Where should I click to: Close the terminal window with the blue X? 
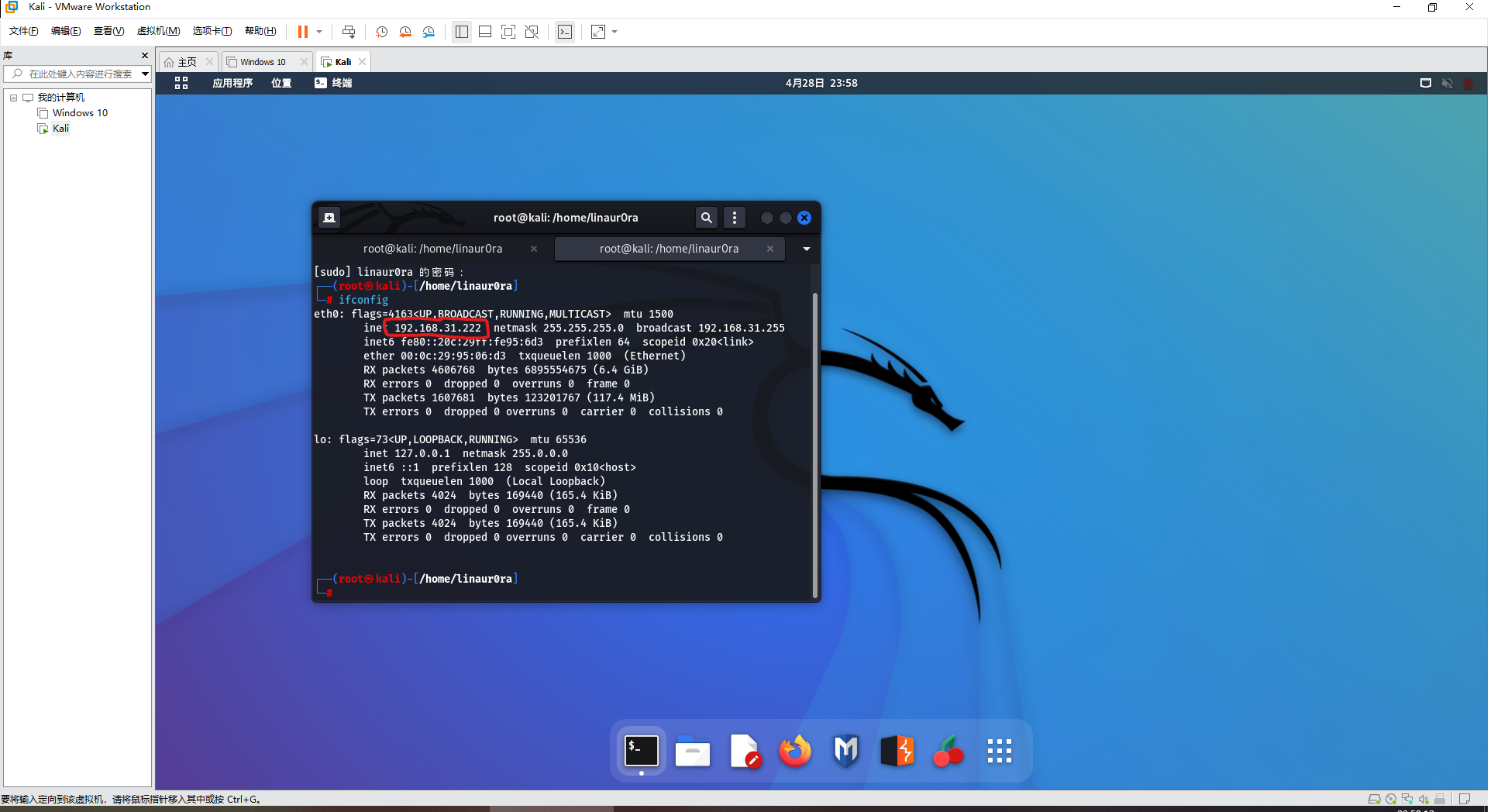(x=804, y=218)
